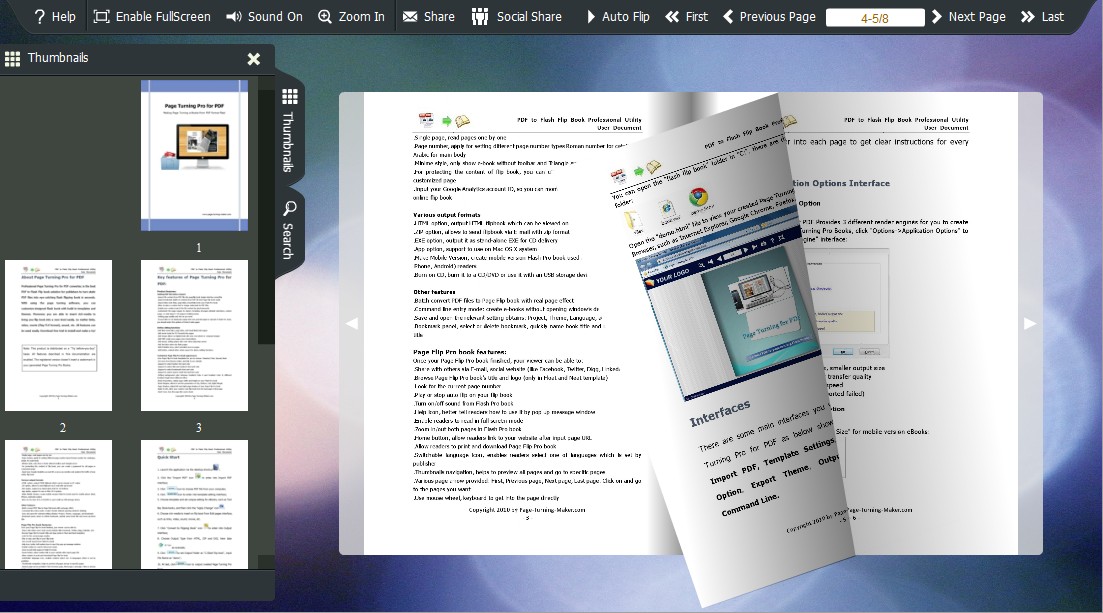The width and height of the screenshot is (1103, 613).
Task: Select the vertical Search side tab
Action: (289, 231)
